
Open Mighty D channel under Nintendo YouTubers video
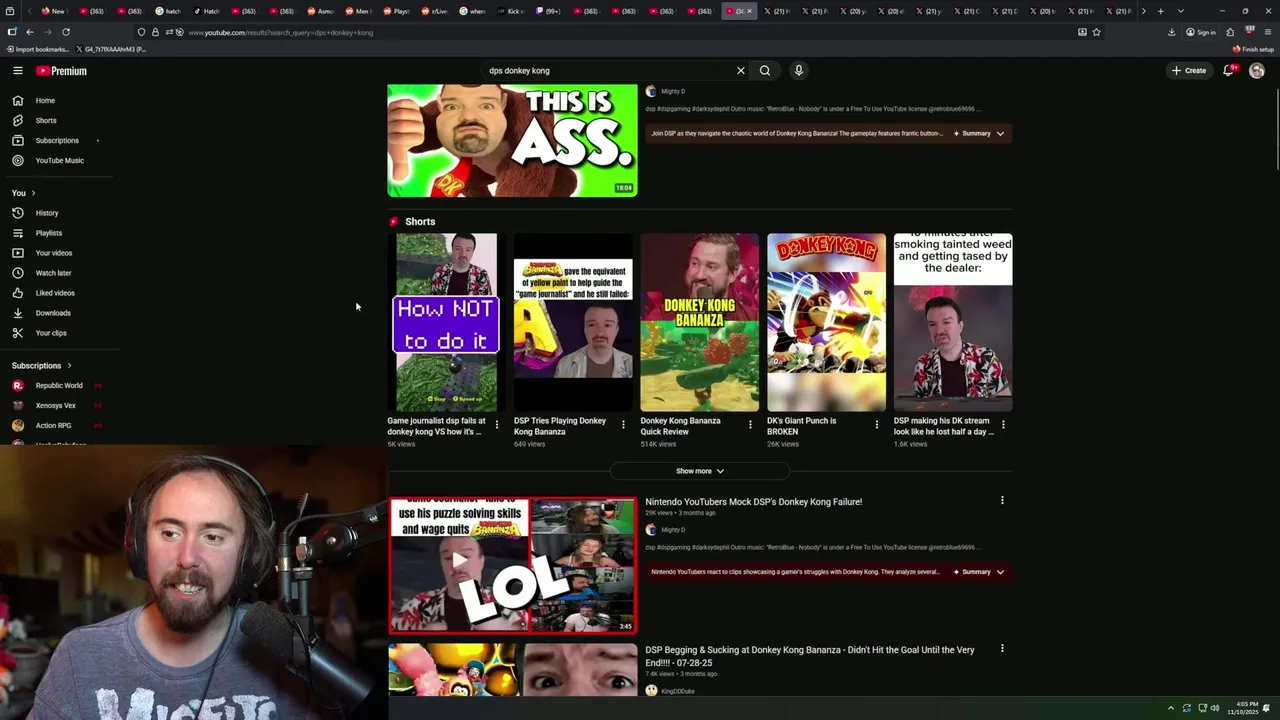[x=673, y=530]
